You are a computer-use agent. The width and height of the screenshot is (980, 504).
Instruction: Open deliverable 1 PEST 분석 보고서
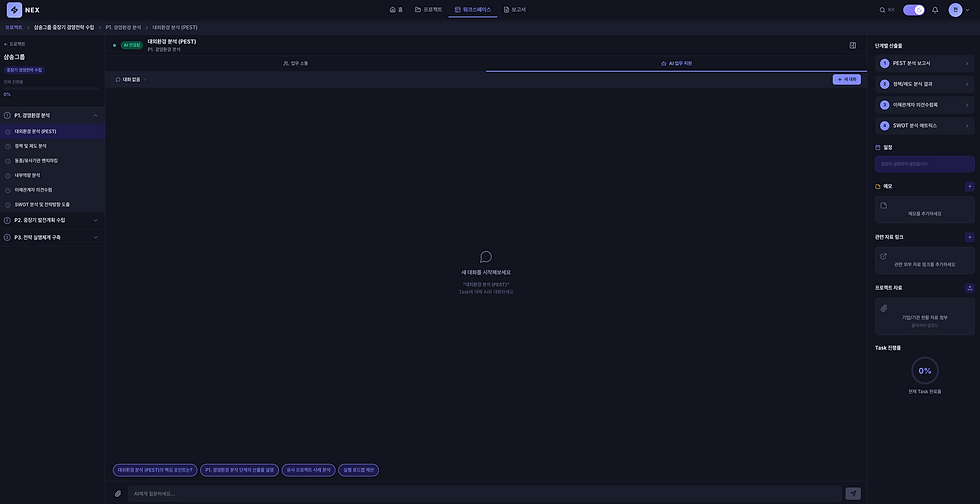(924, 63)
